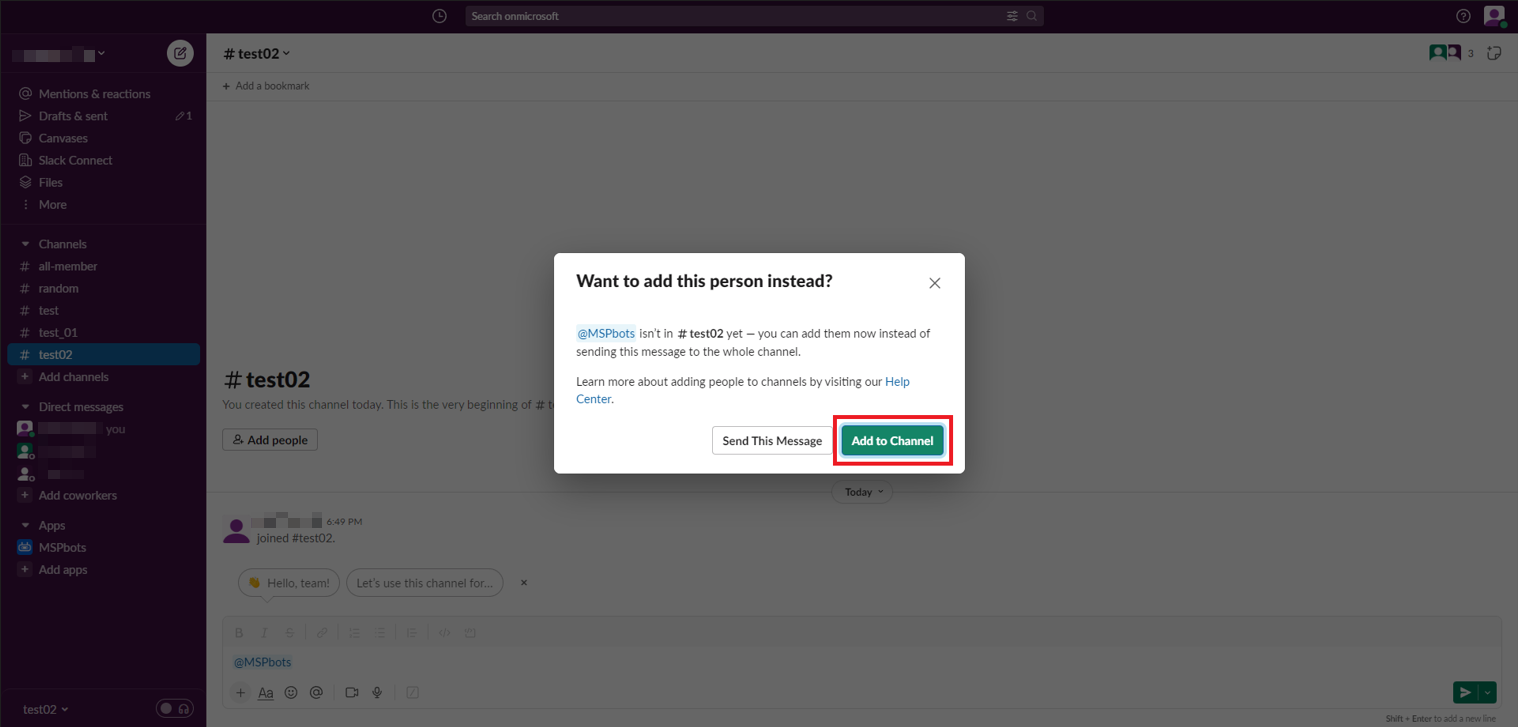Image resolution: width=1518 pixels, height=727 pixels.
Task: Open the Help Center link in the dialog
Action: (897, 381)
